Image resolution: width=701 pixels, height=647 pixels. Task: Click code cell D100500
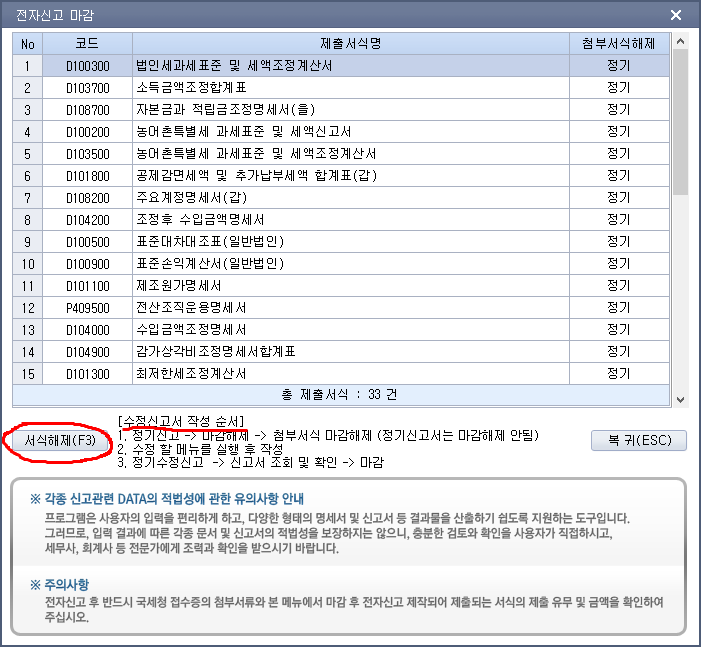[x=88, y=242]
